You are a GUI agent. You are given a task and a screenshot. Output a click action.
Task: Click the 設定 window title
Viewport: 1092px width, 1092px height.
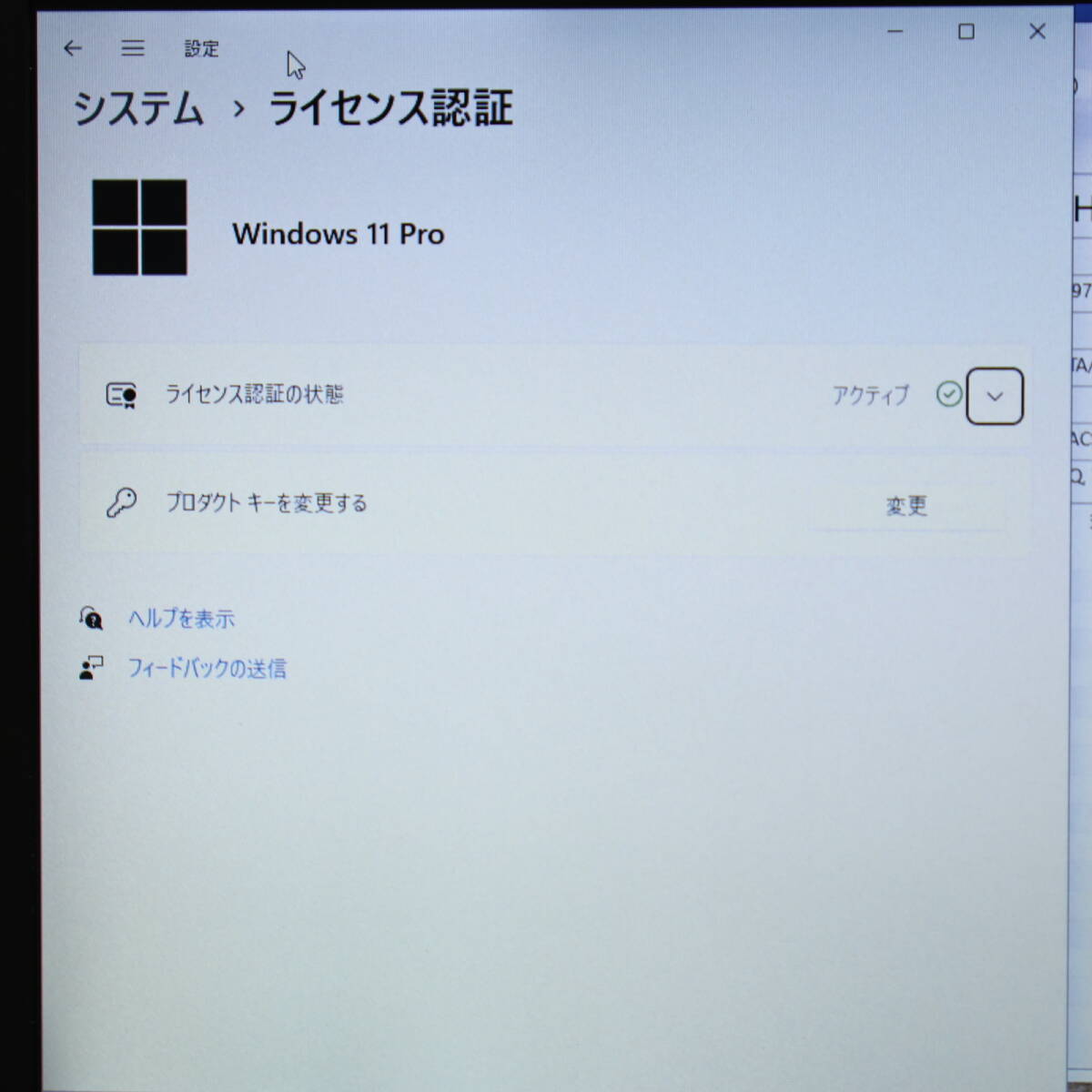[201, 49]
